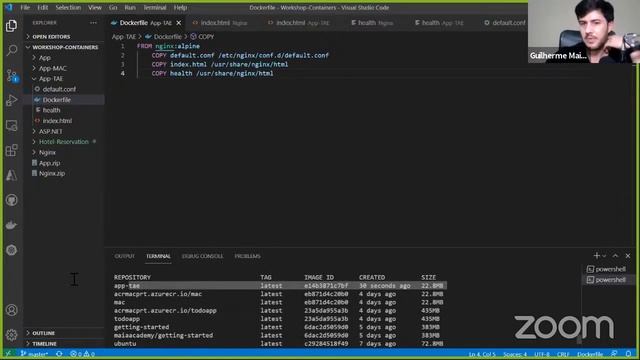Switch to the Output panel tab
The image size is (640, 360).
(x=124, y=256)
